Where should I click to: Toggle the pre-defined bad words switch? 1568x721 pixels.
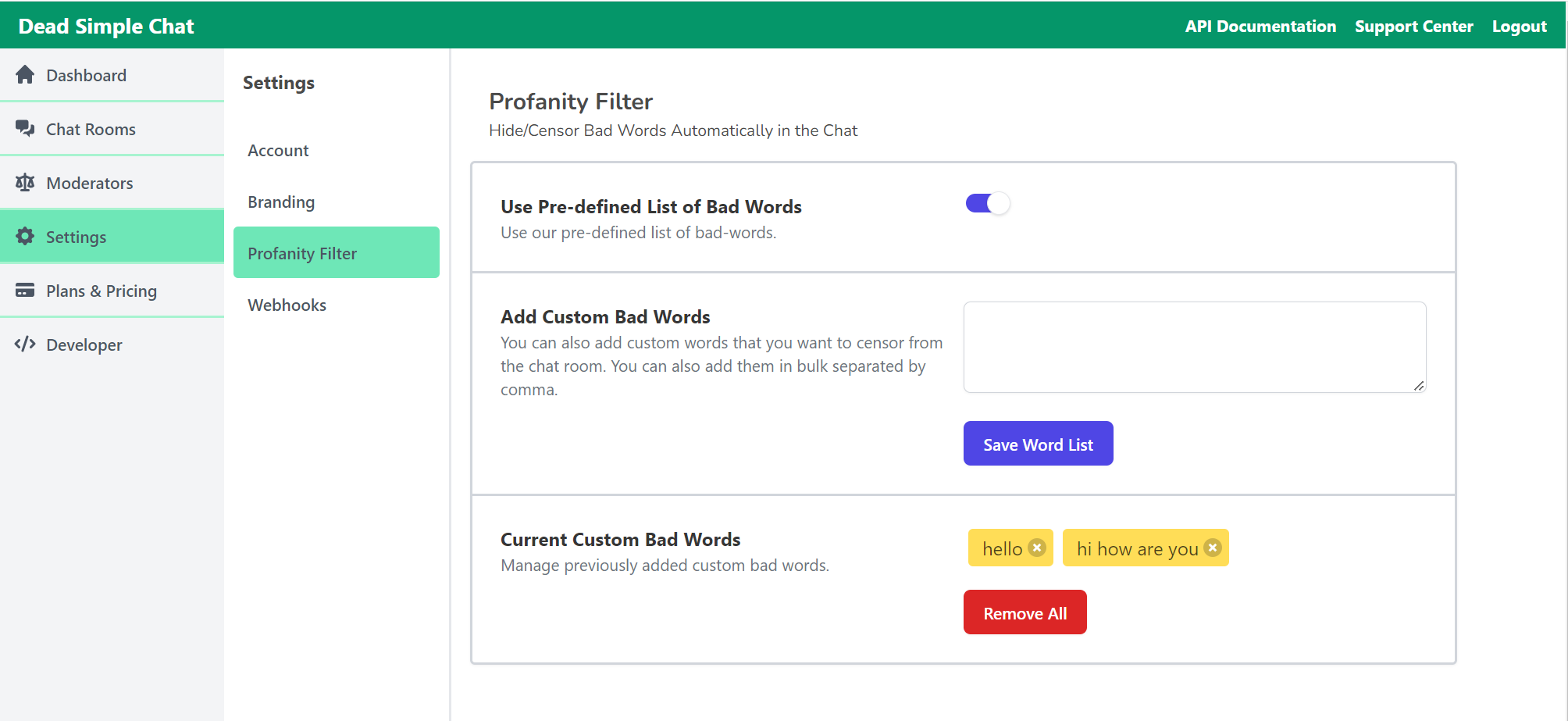[x=988, y=204]
